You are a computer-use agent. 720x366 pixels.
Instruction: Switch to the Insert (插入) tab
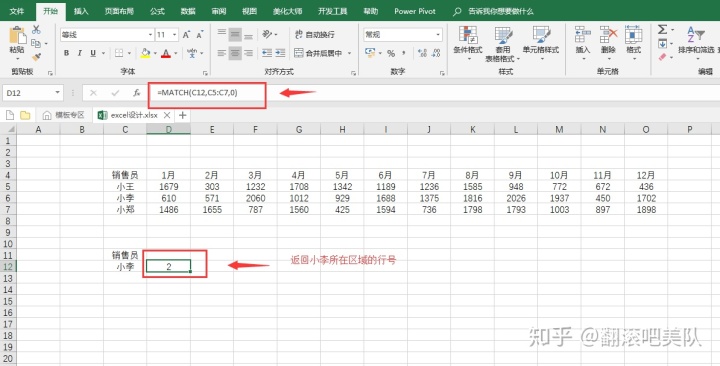(81, 11)
